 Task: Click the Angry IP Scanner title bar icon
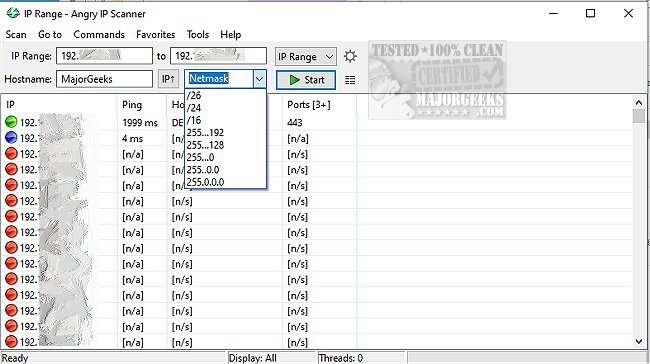13,13
